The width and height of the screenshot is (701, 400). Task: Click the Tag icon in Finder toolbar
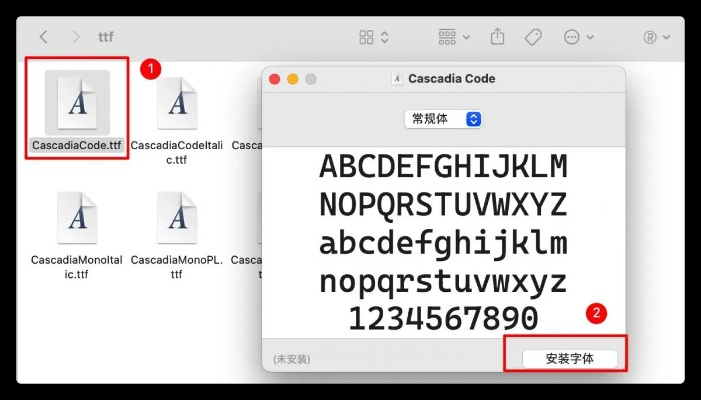point(533,37)
